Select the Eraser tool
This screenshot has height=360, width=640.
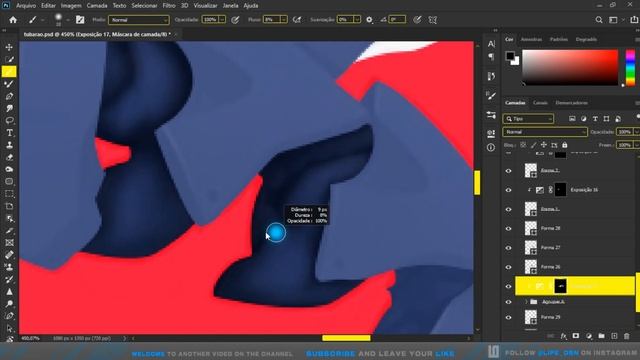(9, 158)
